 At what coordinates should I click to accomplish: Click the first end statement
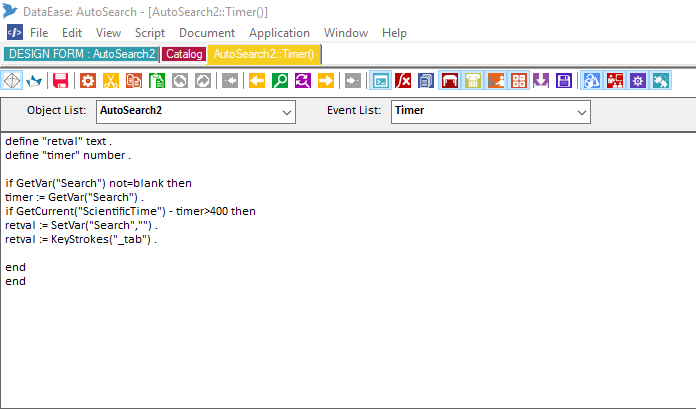(x=16, y=267)
